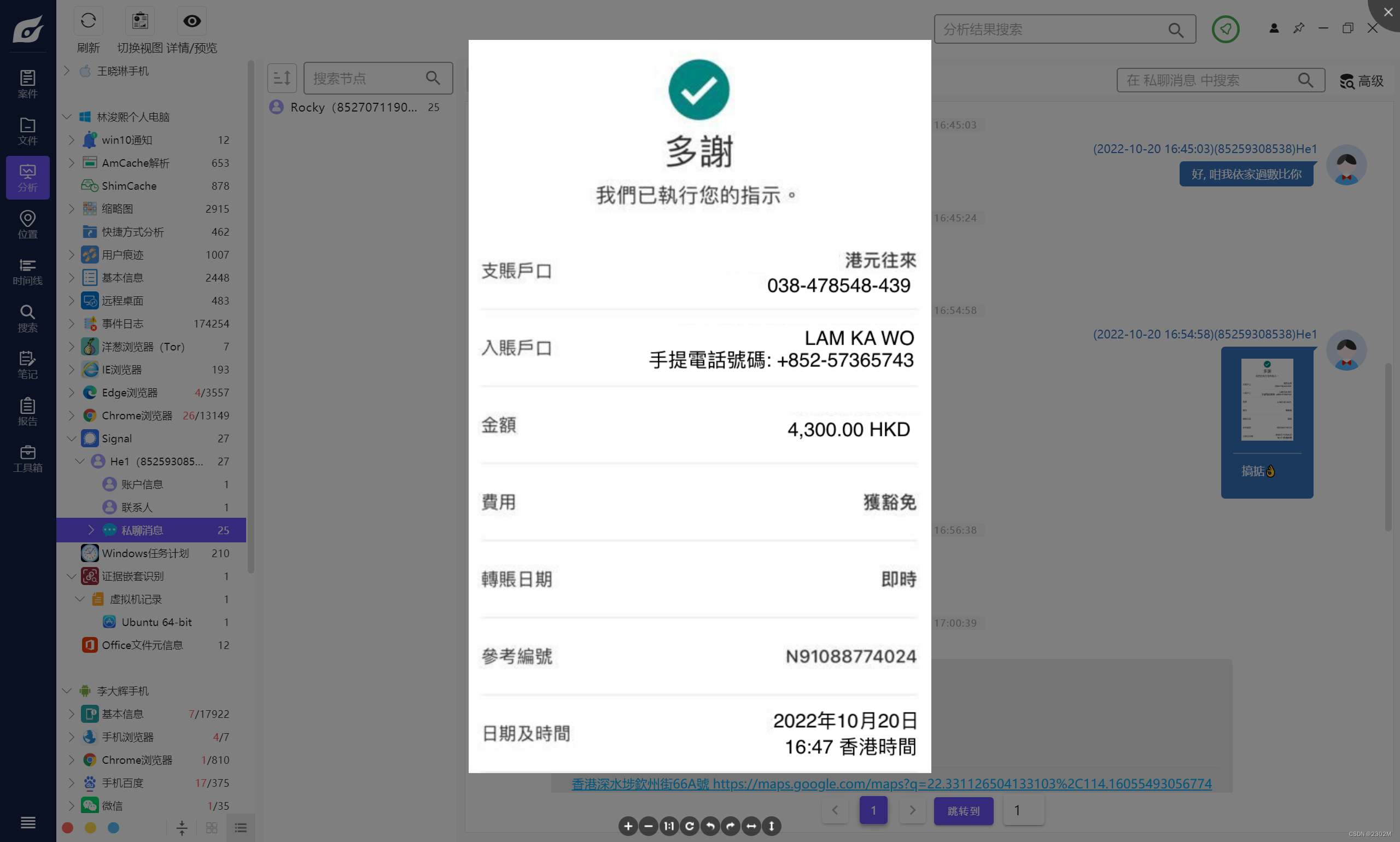Flip preview image vertically
The height and width of the screenshot is (842, 1400).
click(771, 826)
